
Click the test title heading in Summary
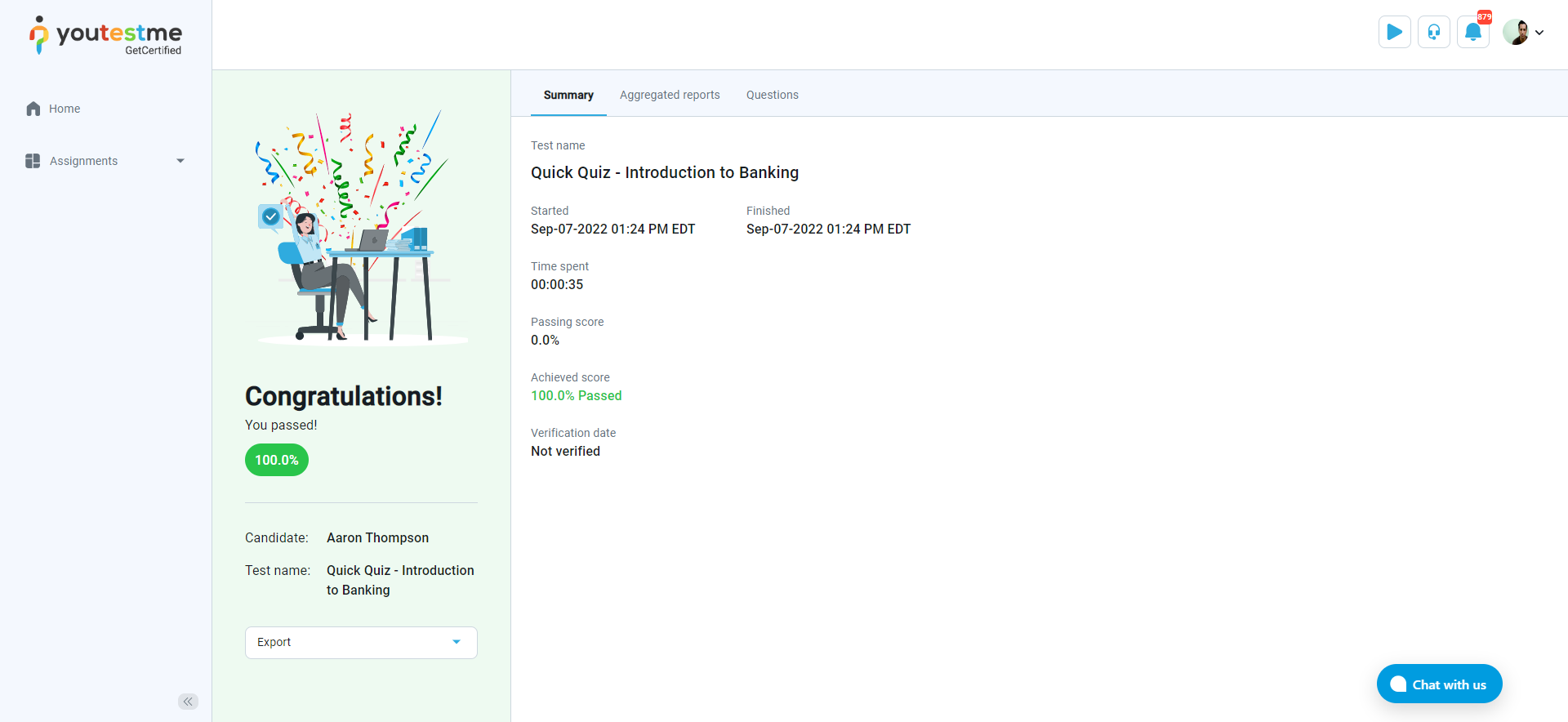(x=665, y=172)
